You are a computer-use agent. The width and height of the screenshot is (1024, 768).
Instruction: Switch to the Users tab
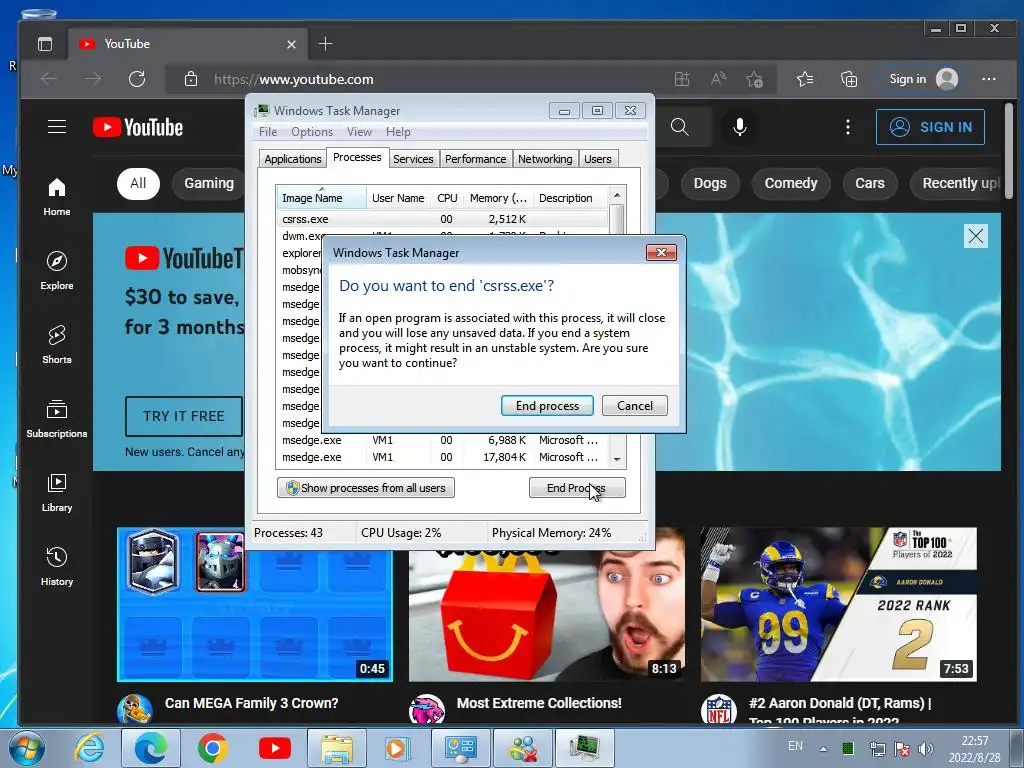[598, 159]
